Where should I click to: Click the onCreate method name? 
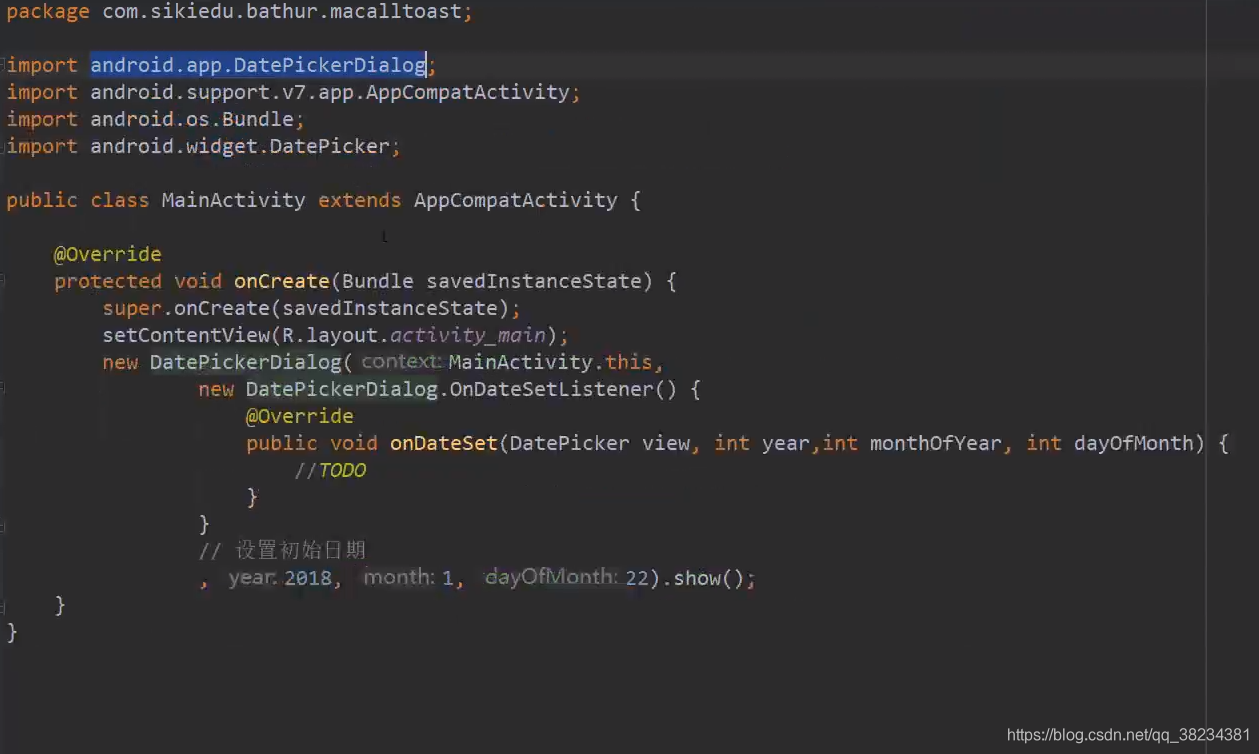point(281,281)
